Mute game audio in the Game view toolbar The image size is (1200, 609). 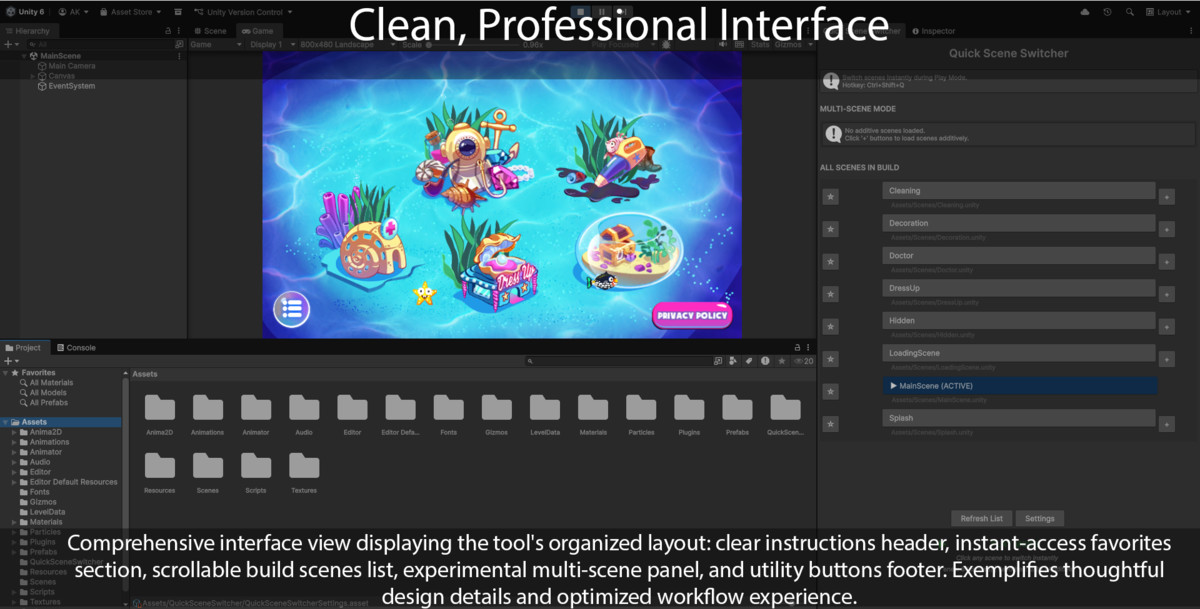[x=722, y=43]
